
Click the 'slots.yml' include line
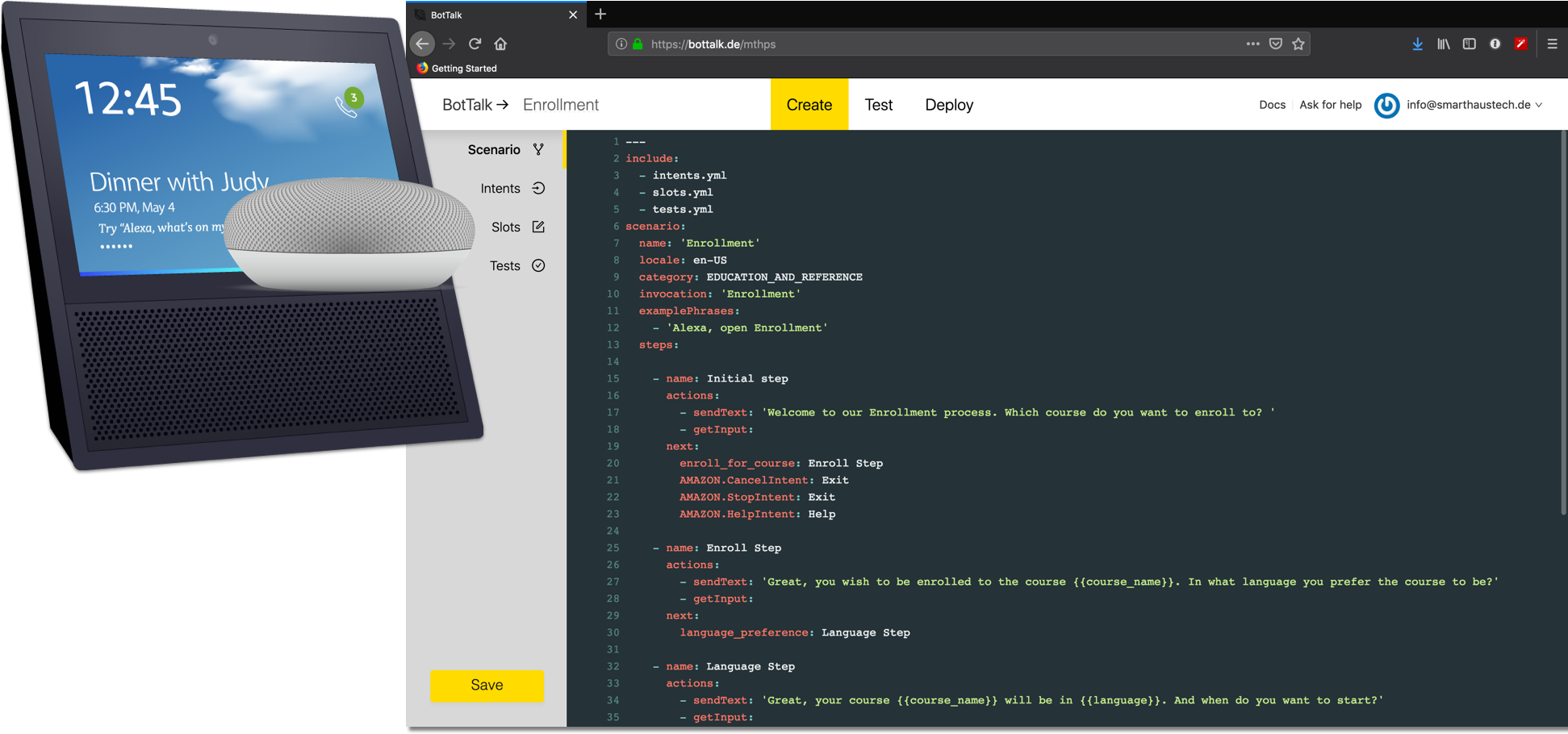click(x=676, y=192)
